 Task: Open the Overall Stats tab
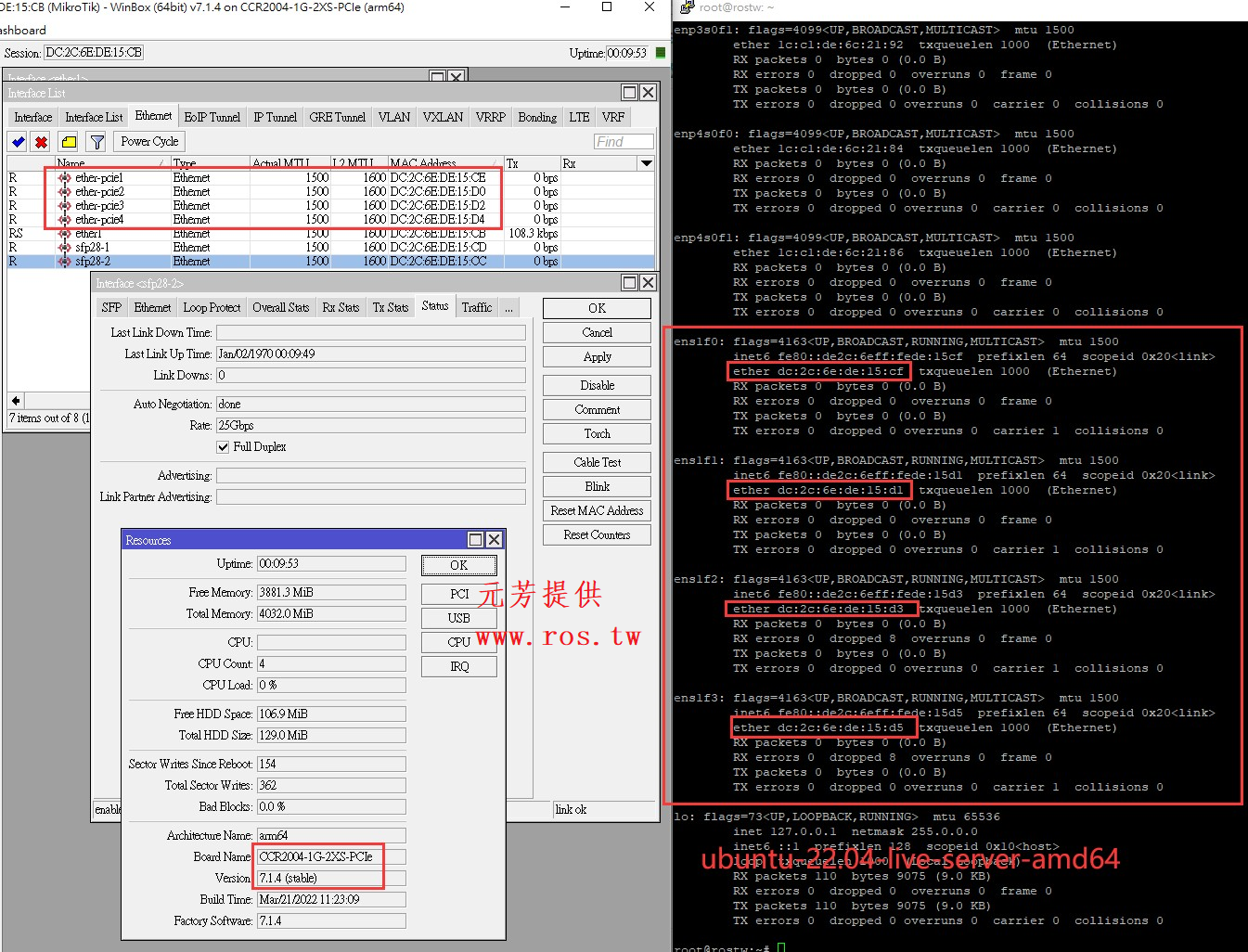[x=280, y=308]
